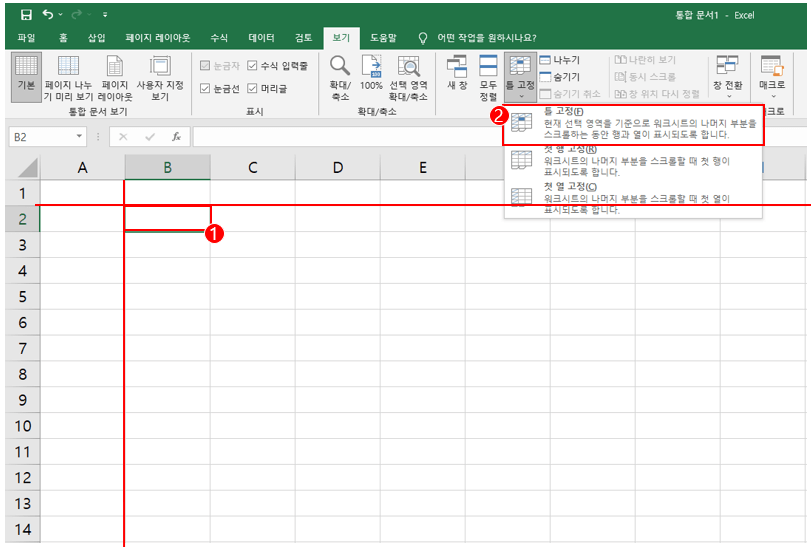Toggle the 눈금선 checkbox
Viewport: 811px width, 547px height.
[x=205, y=88]
